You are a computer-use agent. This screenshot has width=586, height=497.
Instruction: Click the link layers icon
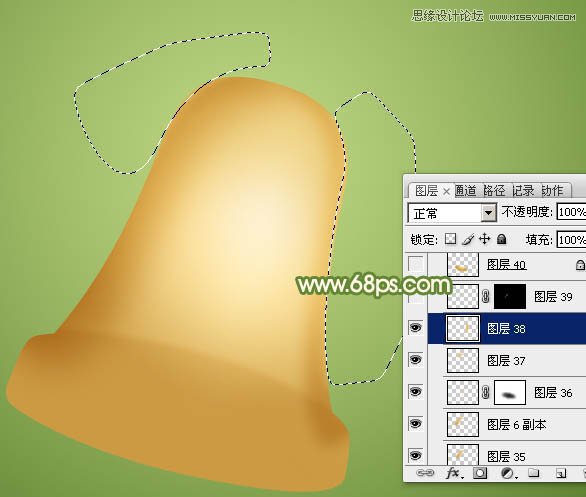425,473
